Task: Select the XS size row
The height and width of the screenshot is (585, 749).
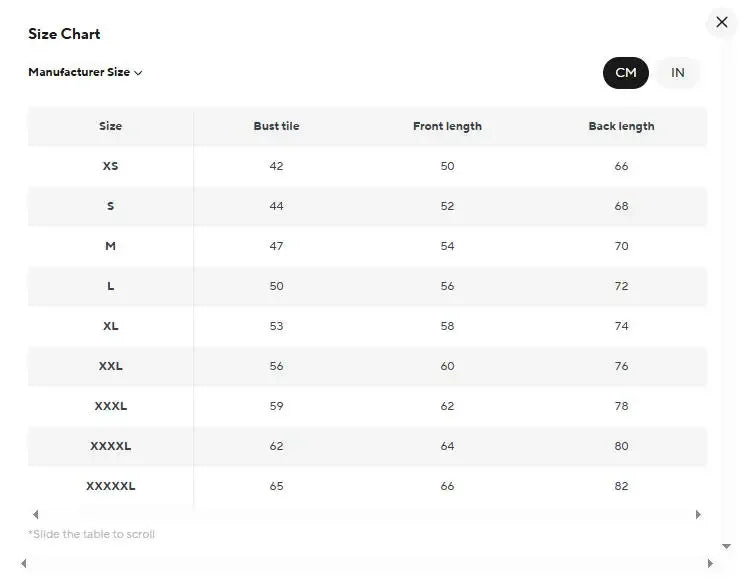Action: [110, 166]
